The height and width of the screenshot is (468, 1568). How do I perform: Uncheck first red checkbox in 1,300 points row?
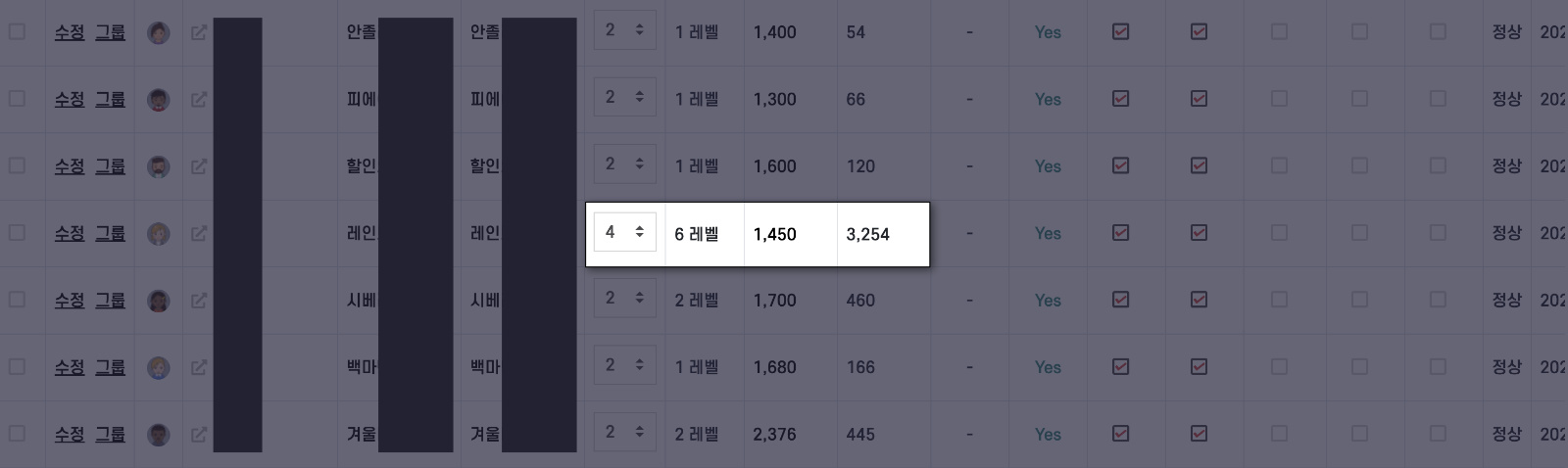click(x=1120, y=98)
